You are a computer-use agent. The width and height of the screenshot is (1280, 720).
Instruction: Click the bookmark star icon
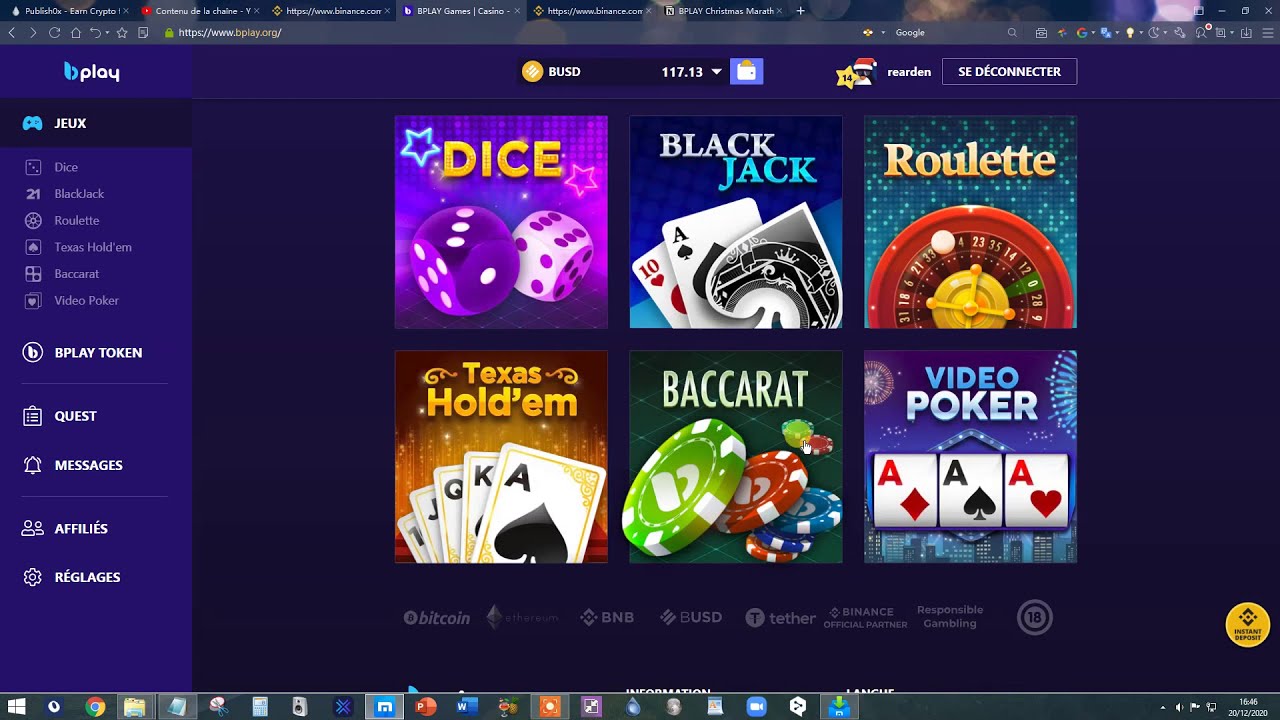(x=122, y=32)
